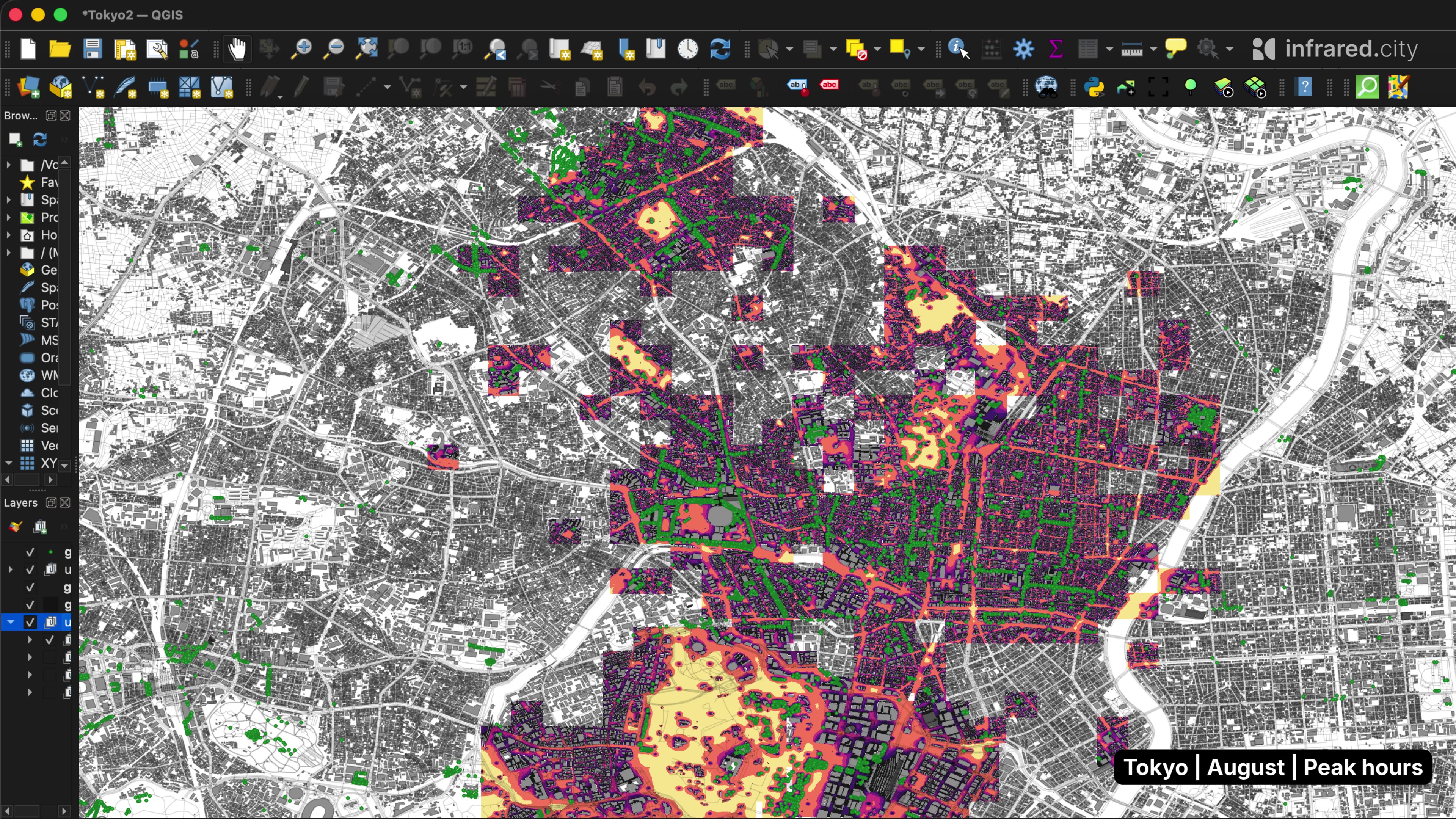Screen dimensions: 1456x819
Task: Zoom to full extent
Action: (366, 49)
